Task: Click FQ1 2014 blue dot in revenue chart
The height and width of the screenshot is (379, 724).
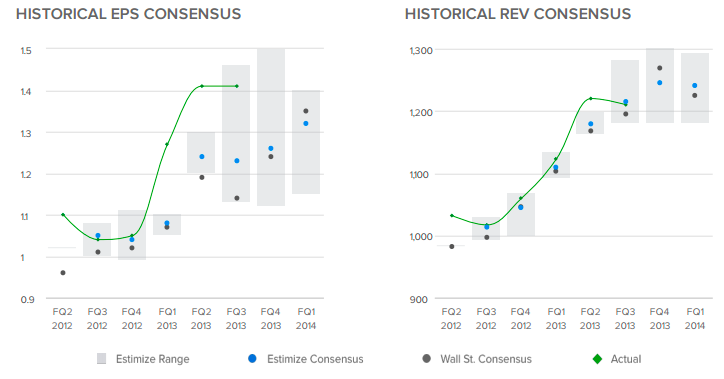Action: tap(694, 85)
